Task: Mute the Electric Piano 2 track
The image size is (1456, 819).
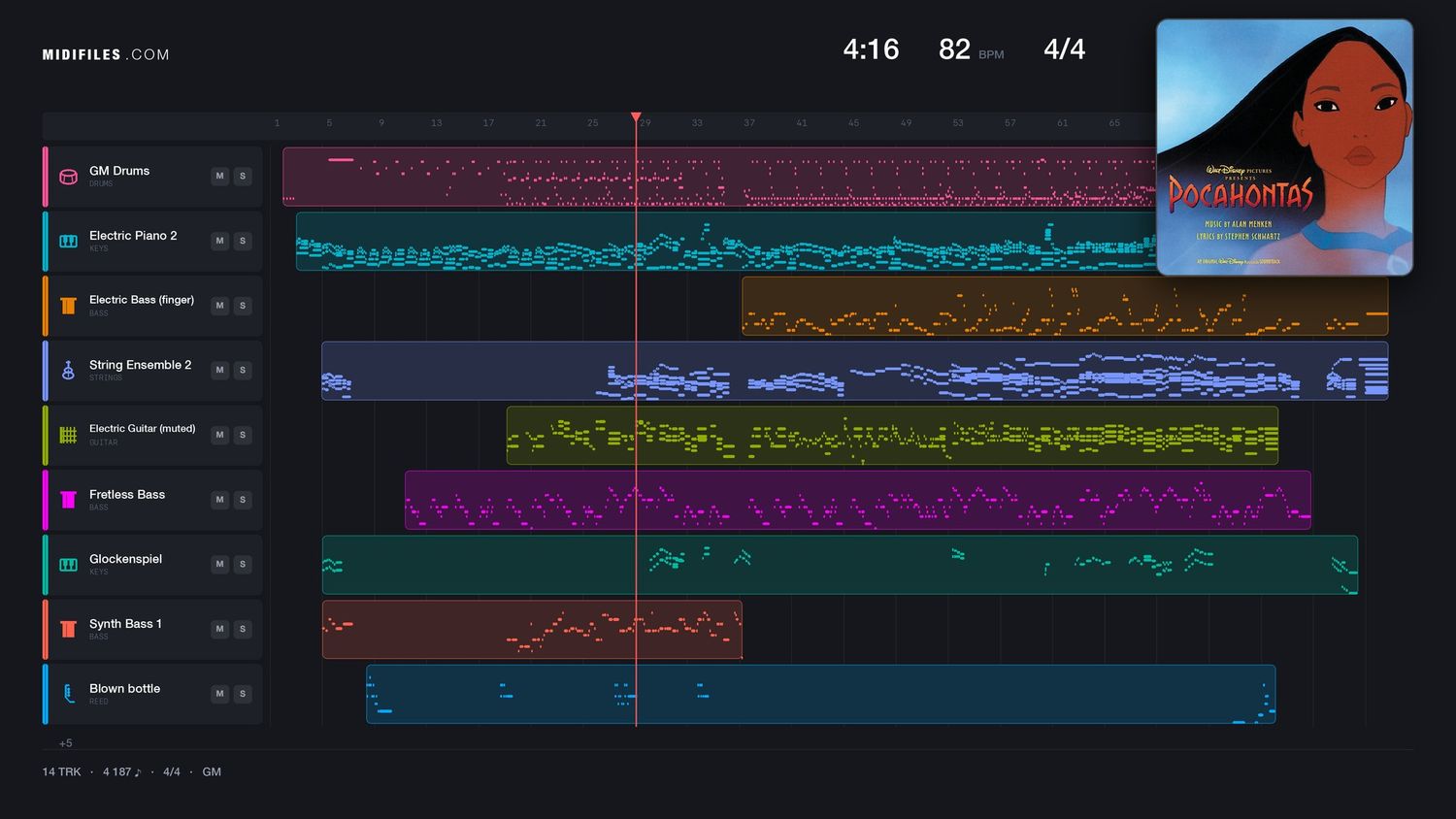Action: [x=219, y=241]
